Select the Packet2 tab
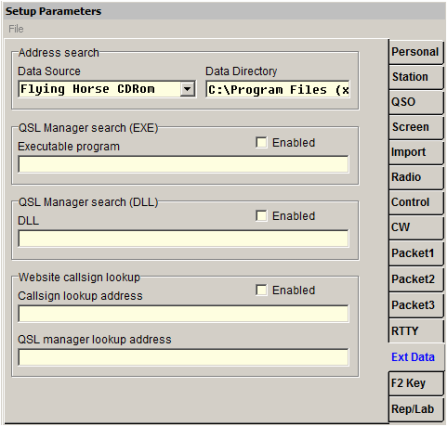447x426 pixels. tap(416, 279)
